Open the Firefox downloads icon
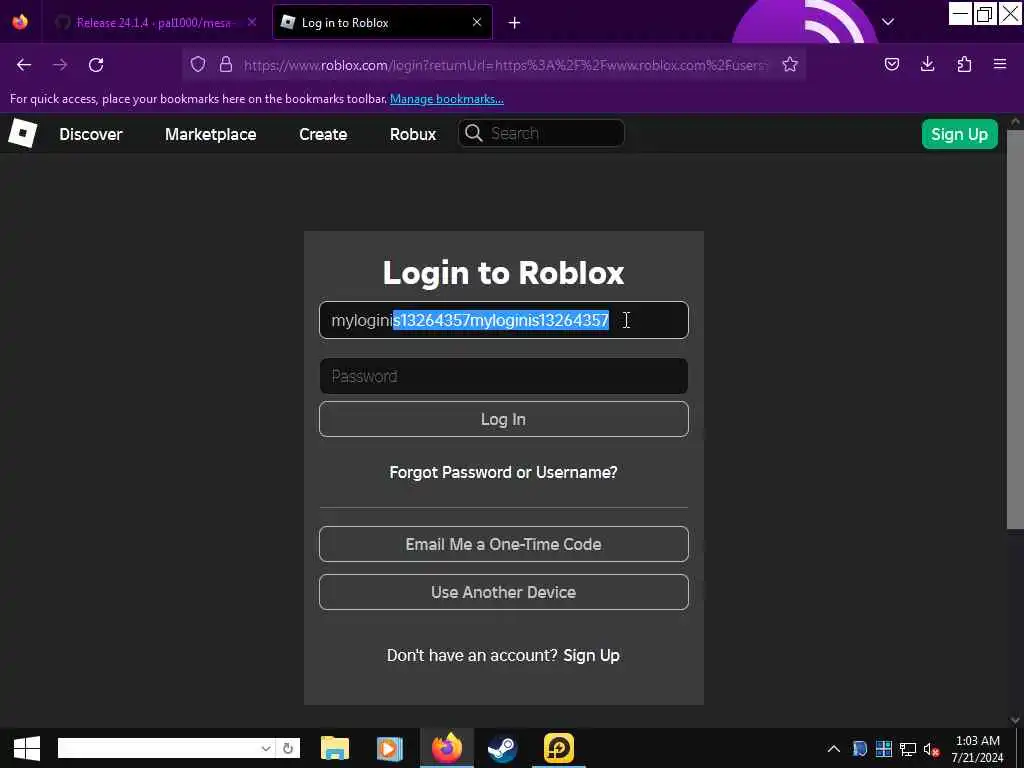 (927, 64)
